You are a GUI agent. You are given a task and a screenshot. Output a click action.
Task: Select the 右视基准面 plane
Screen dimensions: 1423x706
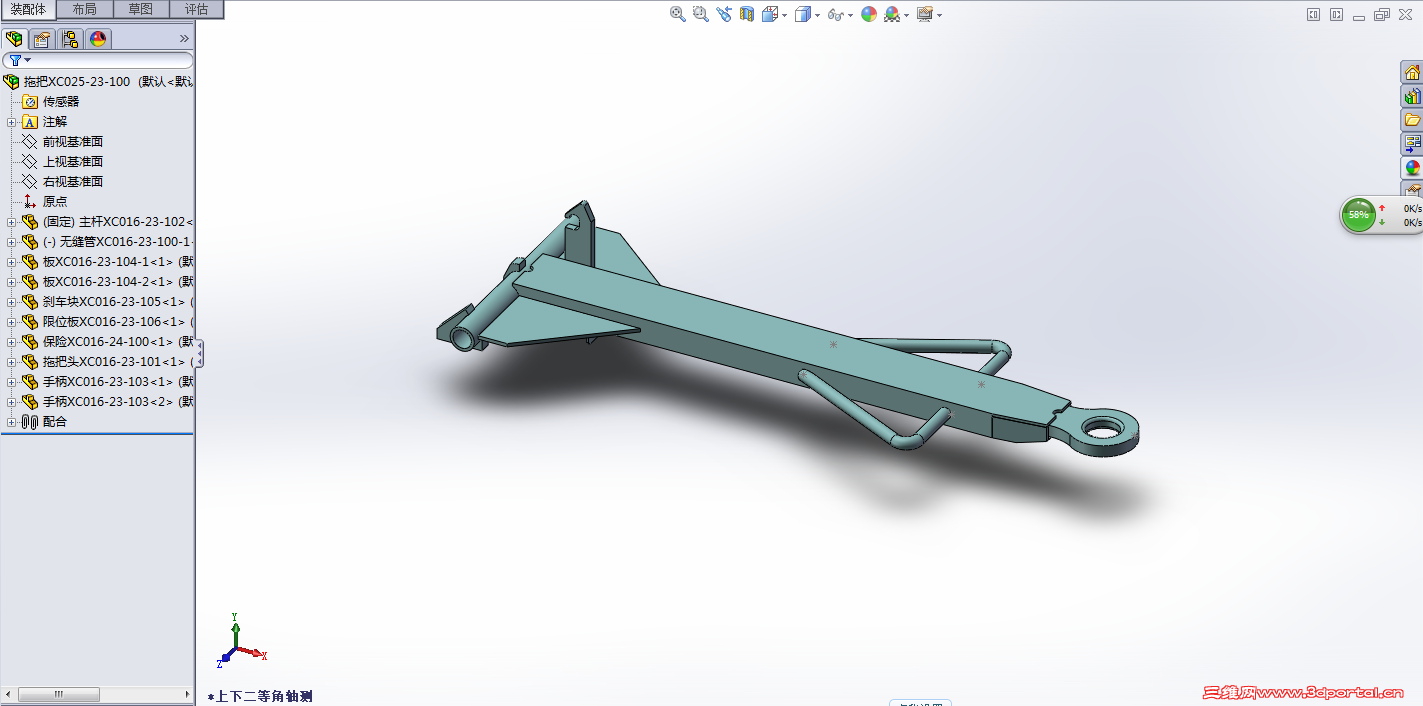coord(72,181)
